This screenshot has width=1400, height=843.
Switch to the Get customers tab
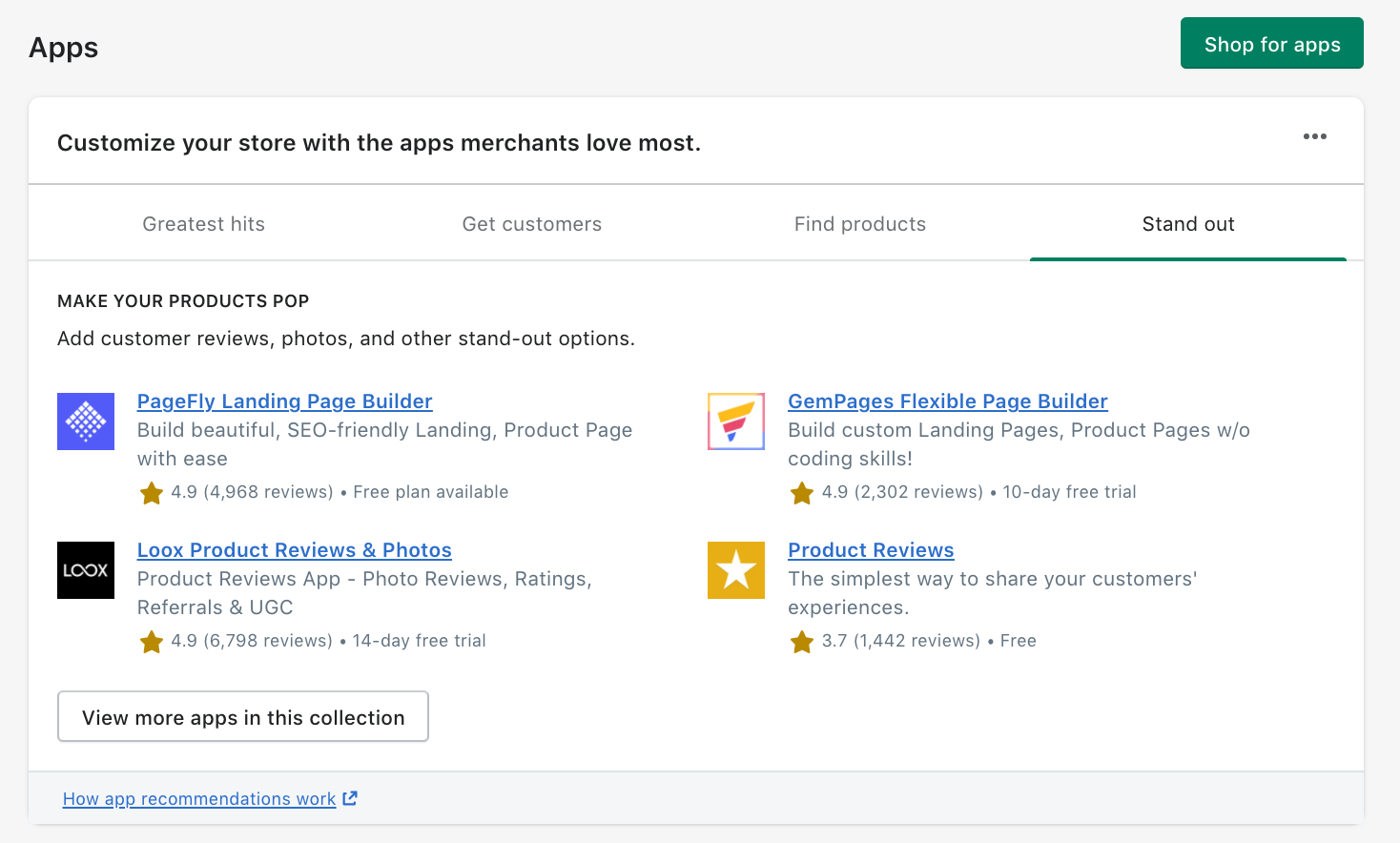[532, 224]
